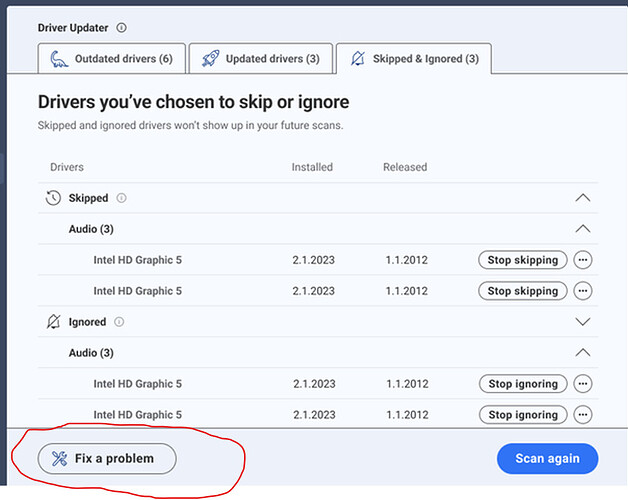Collapse the Skipped section chevron
Image resolution: width=628 pixels, height=500 pixels.
[583, 198]
